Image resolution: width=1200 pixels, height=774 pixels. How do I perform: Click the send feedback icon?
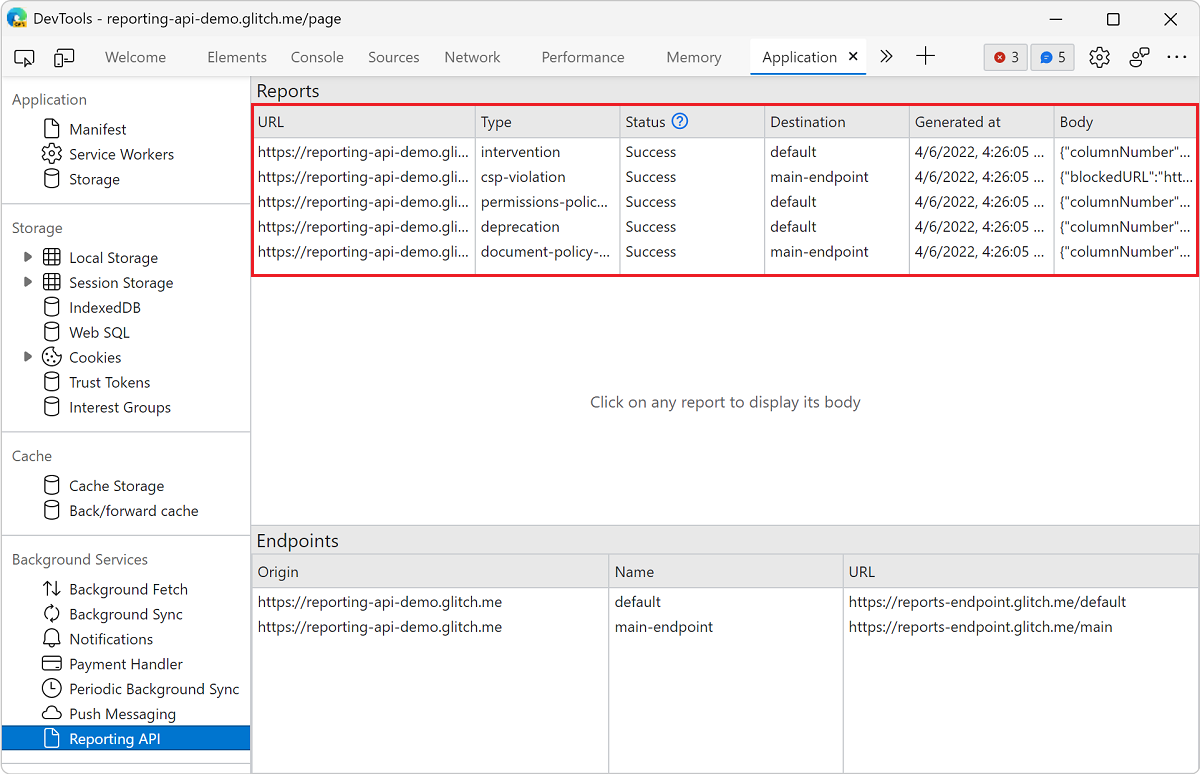coord(1139,57)
